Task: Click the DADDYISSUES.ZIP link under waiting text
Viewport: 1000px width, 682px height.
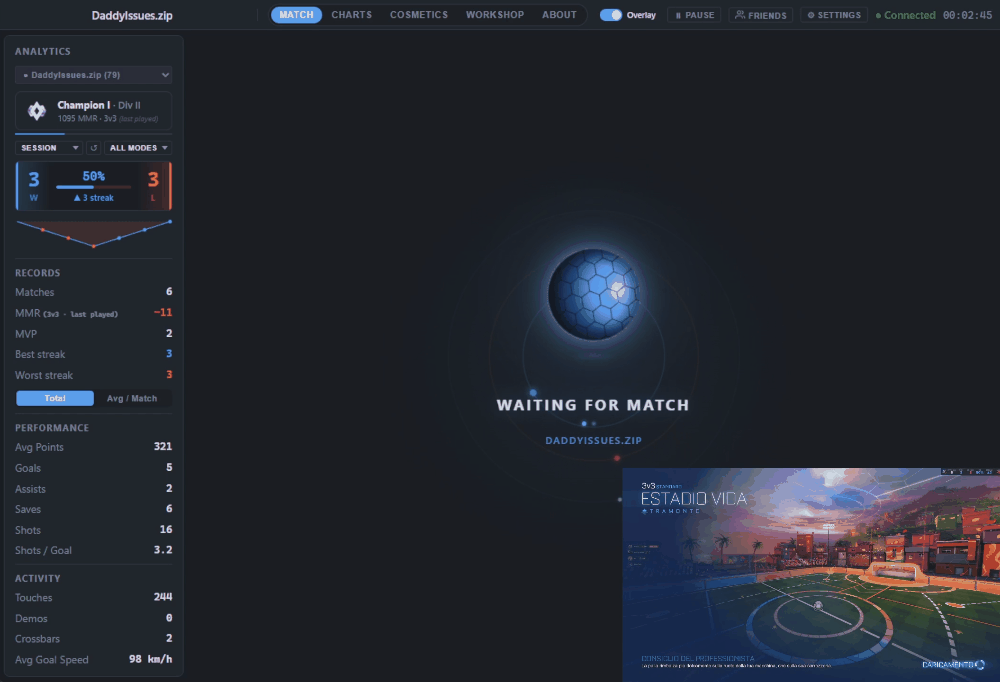Action: pyautogui.click(x=594, y=440)
